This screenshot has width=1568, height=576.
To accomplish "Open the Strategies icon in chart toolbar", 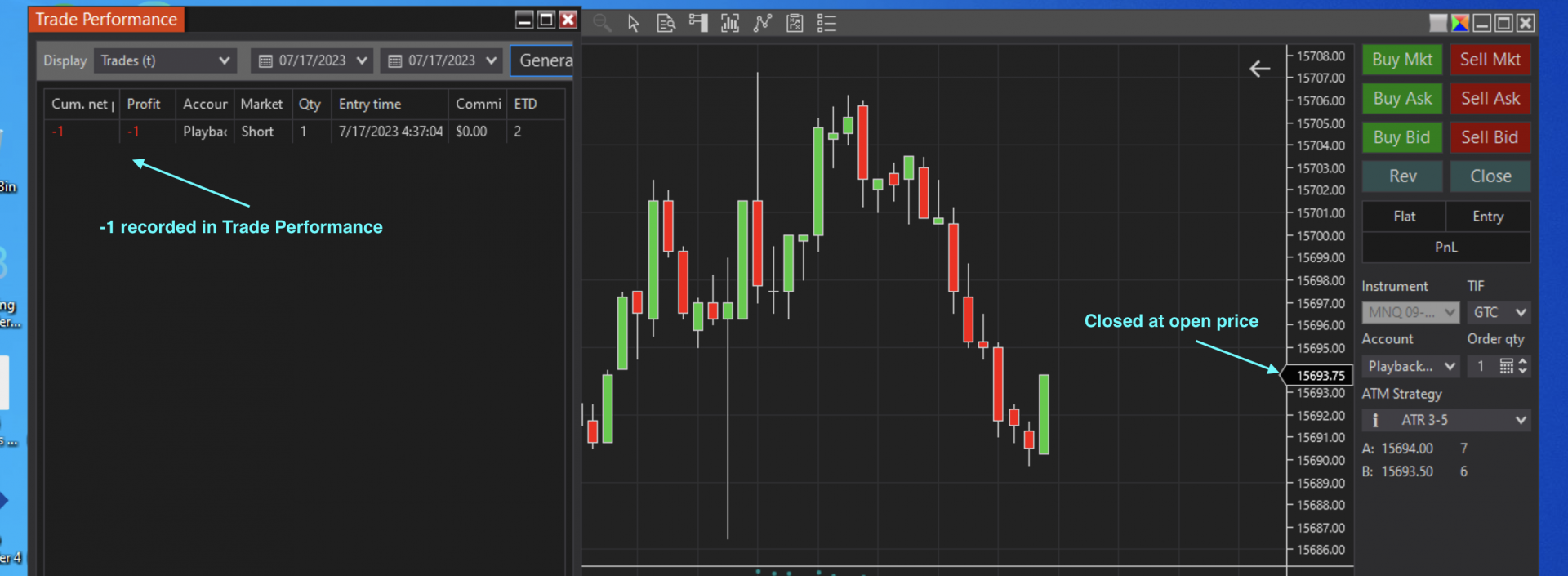I will click(795, 23).
